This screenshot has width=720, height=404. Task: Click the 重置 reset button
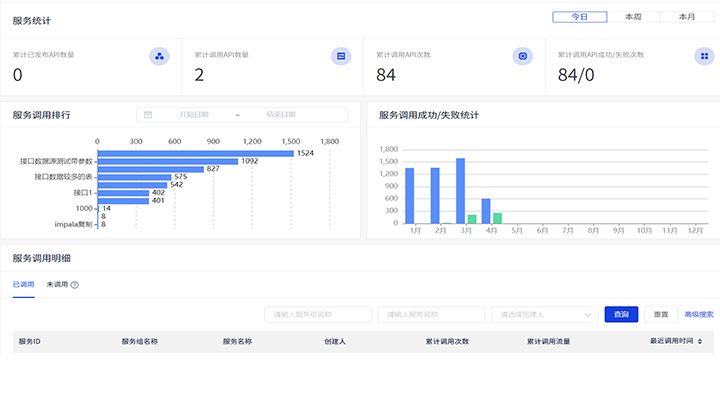(660, 314)
